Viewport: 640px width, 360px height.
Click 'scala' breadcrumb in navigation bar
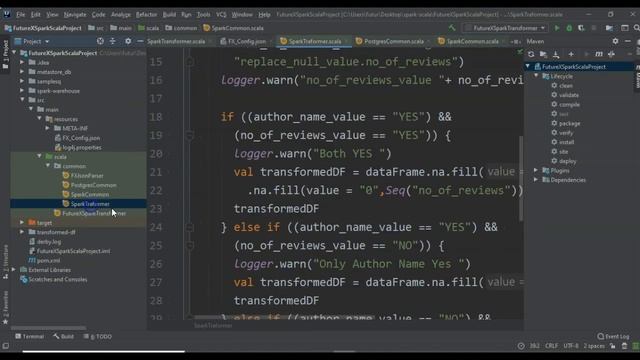[149, 28]
